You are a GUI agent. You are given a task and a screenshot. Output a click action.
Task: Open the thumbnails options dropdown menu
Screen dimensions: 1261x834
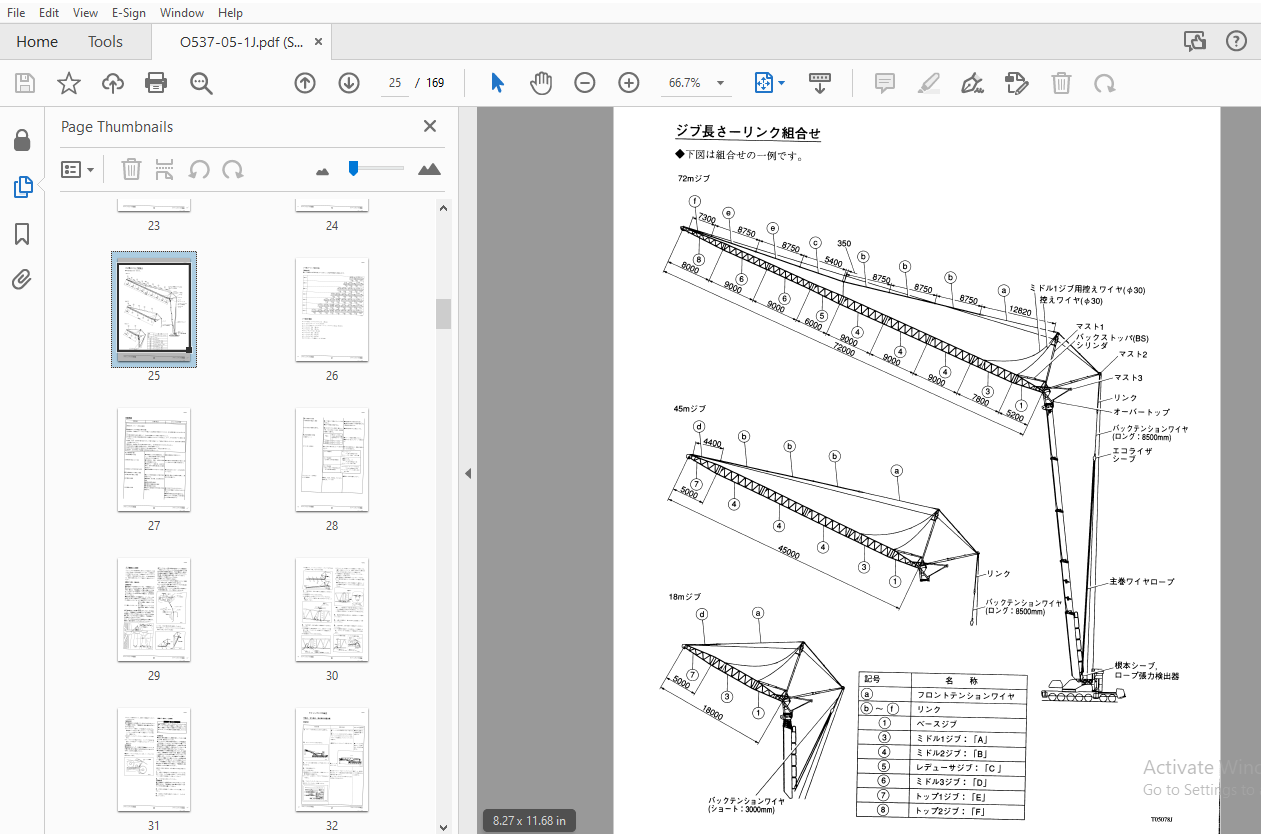coord(77,169)
